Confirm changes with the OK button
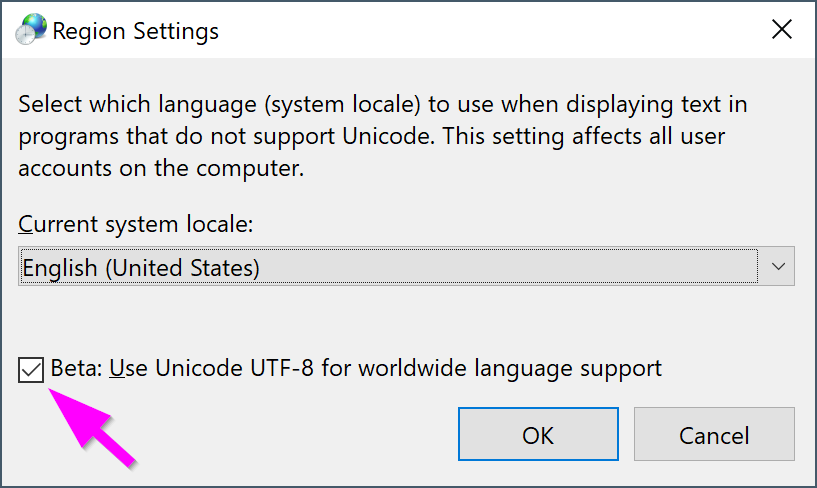 [x=538, y=434]
